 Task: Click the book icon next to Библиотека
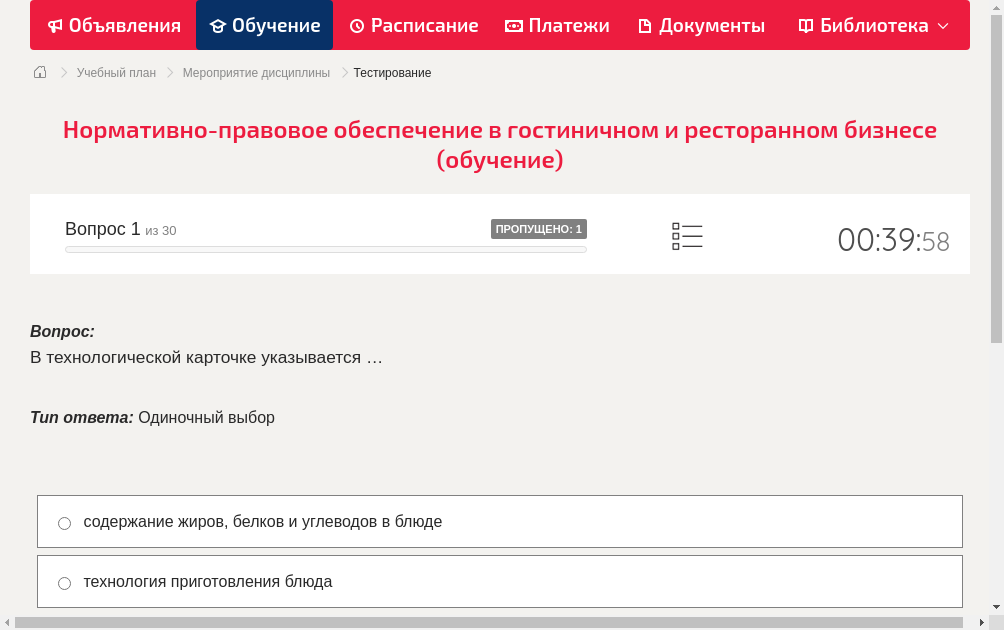pyautogui.click(x=805, y=25)
